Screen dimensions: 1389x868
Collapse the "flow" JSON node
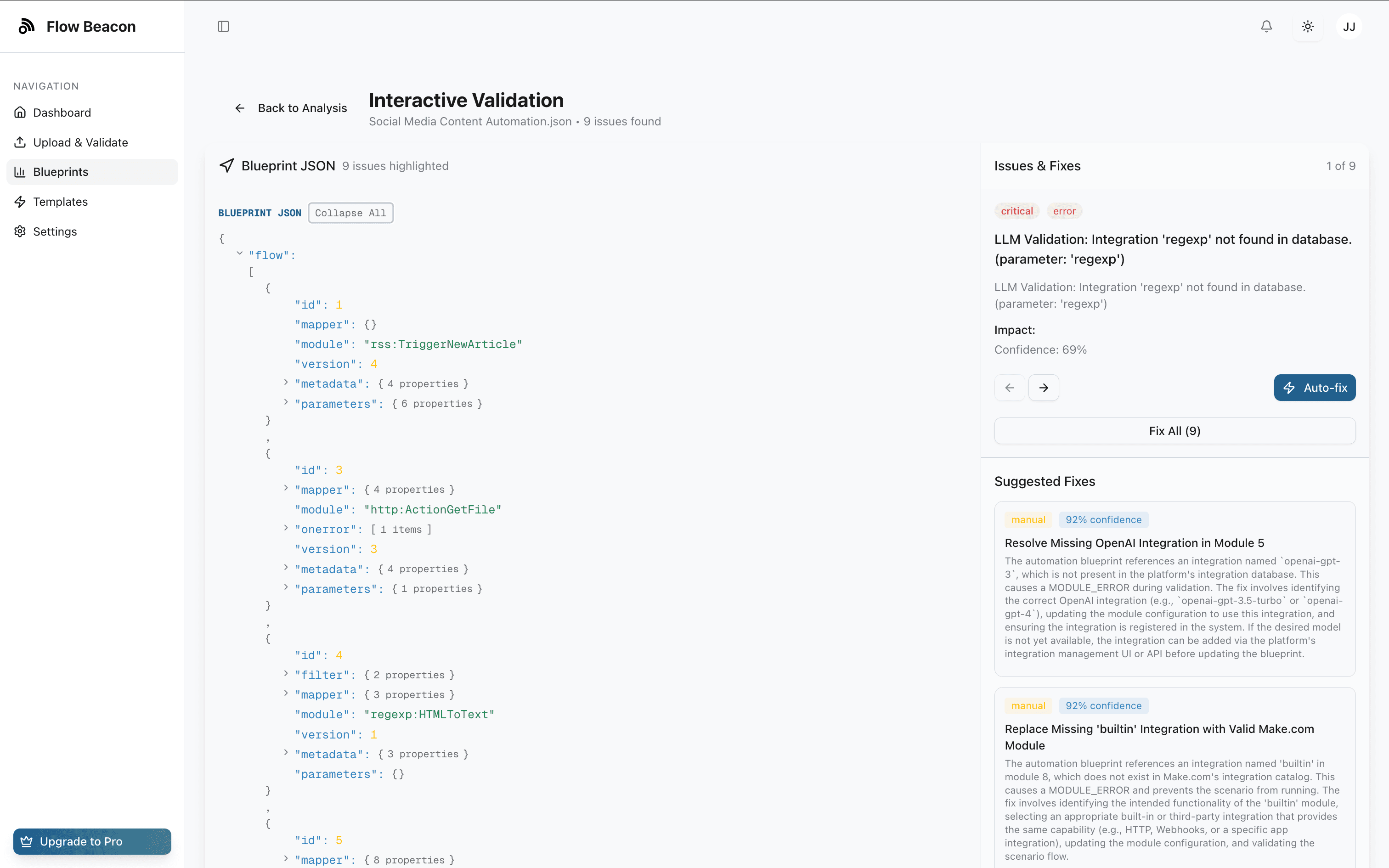[x=240, y=253]
